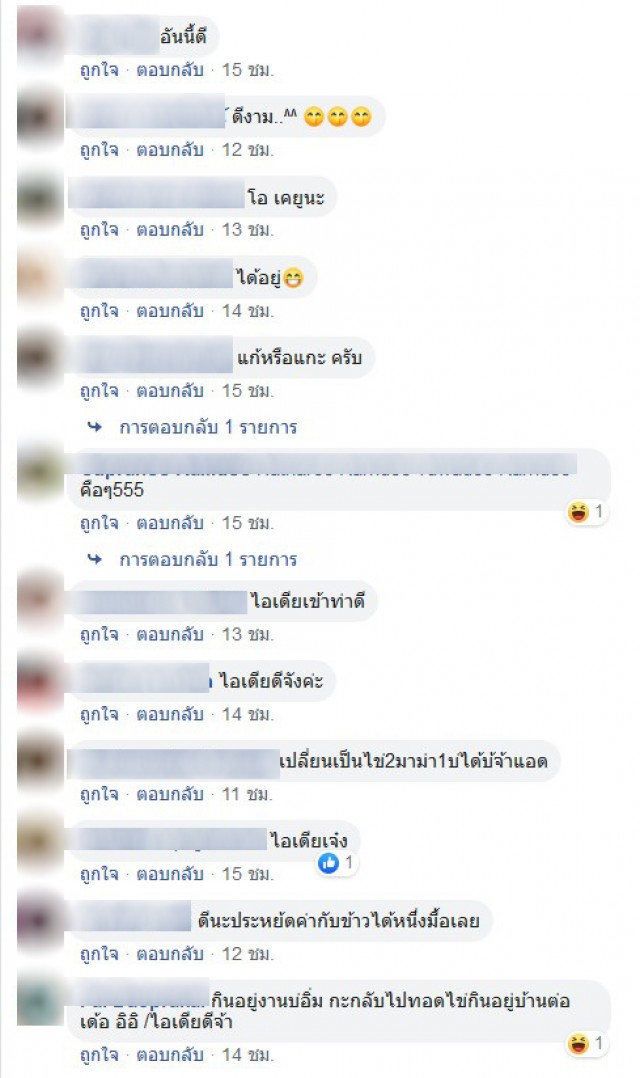Like the ดีนะประหยัดค่ากับข้าว comment
The image size is (640, 1078).
[99, 954]
